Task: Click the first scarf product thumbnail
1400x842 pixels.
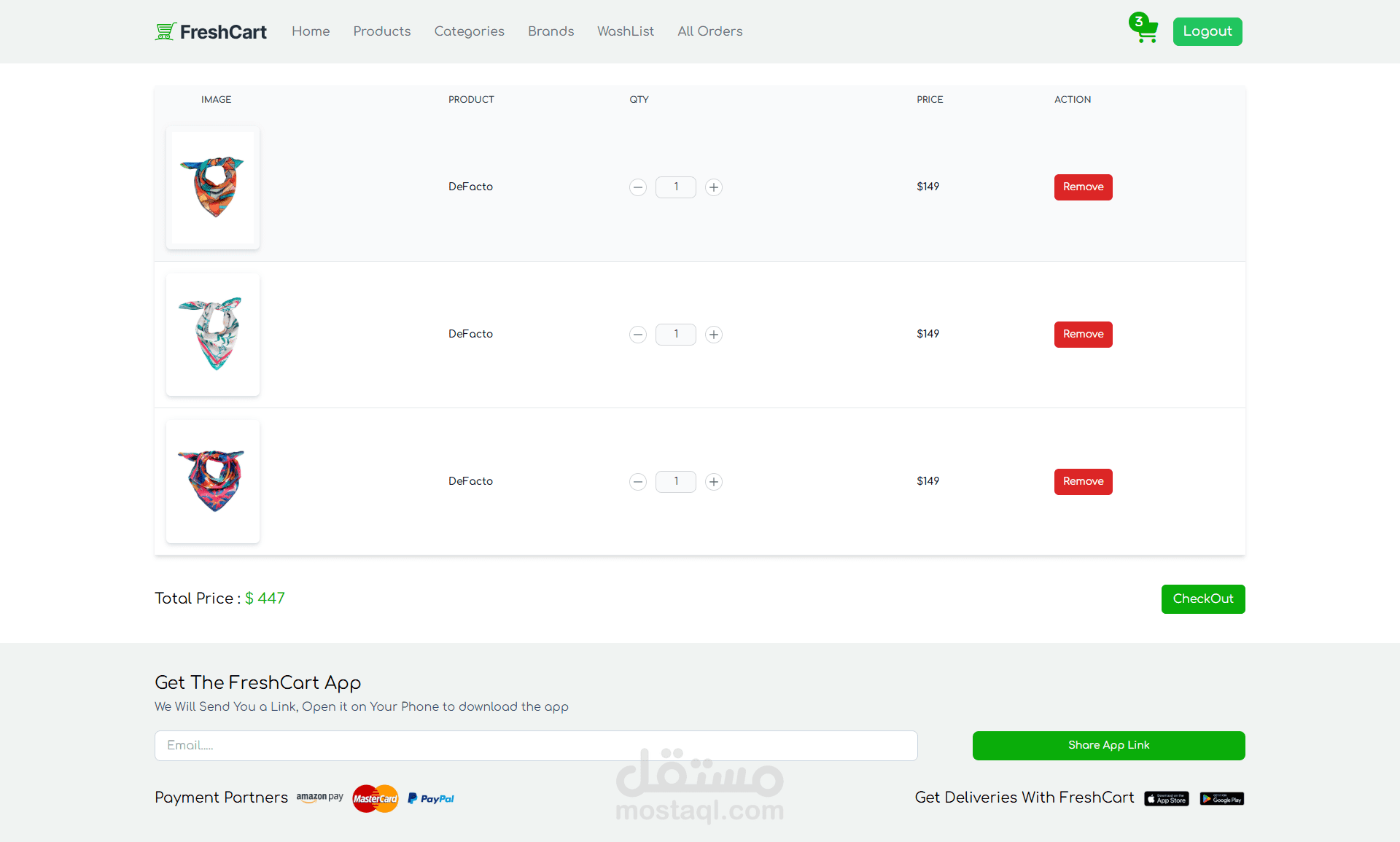Action: coord(213,188)
